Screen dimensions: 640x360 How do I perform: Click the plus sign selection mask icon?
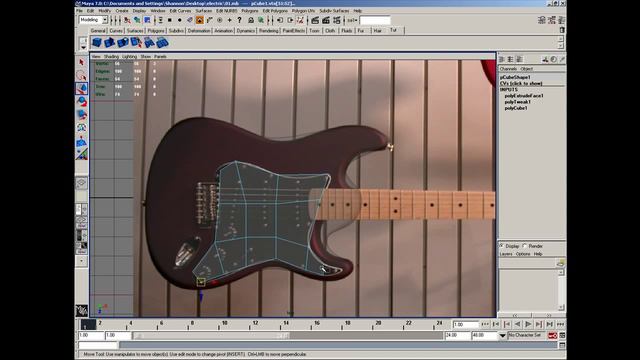229,20
